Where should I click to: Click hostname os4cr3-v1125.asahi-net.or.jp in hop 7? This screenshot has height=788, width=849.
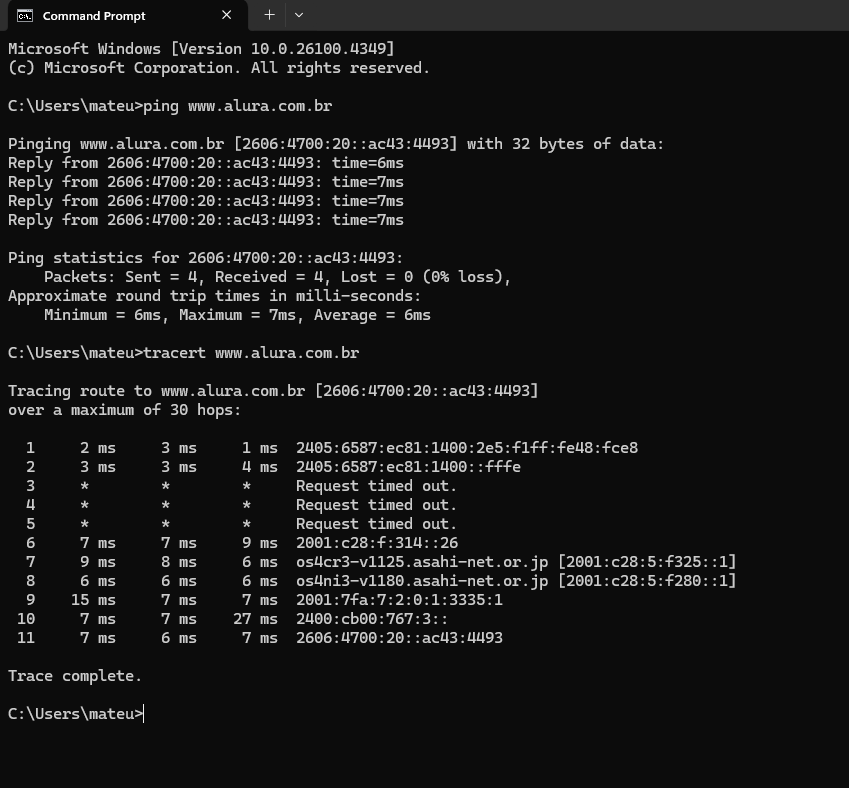coord(422,562)
